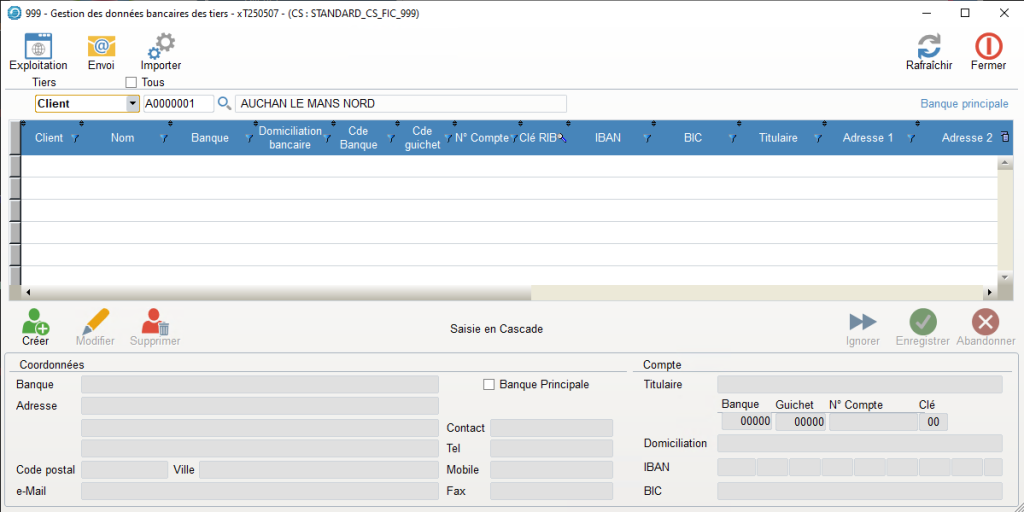Click the tiers code field containing A0000001

click(x=177, y=104)
